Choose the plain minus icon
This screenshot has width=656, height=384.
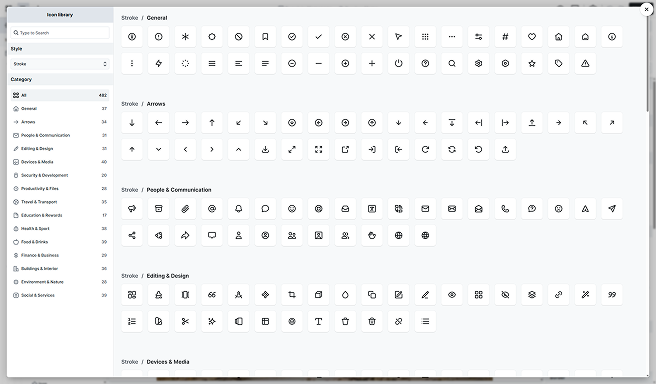[318, 64]
